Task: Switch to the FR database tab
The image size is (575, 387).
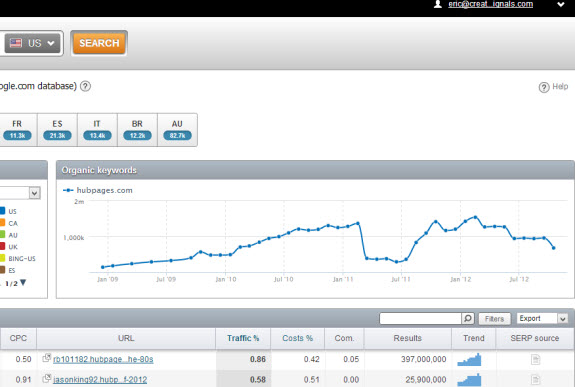Action: 17,130
